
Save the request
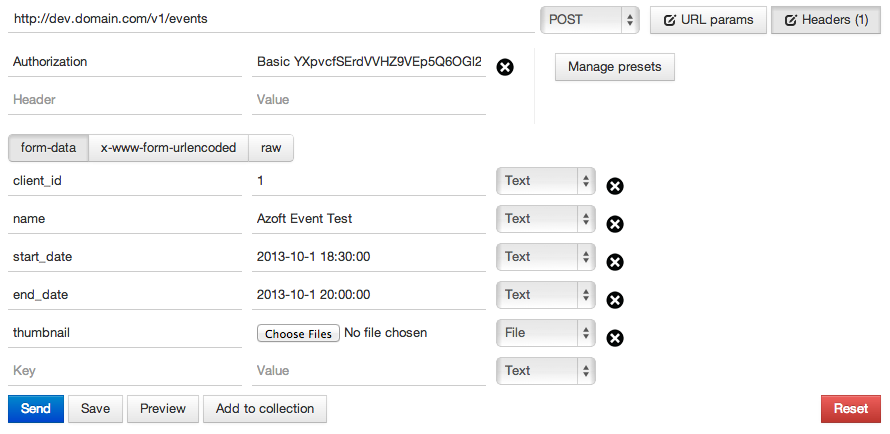click(x=95, y=409)
